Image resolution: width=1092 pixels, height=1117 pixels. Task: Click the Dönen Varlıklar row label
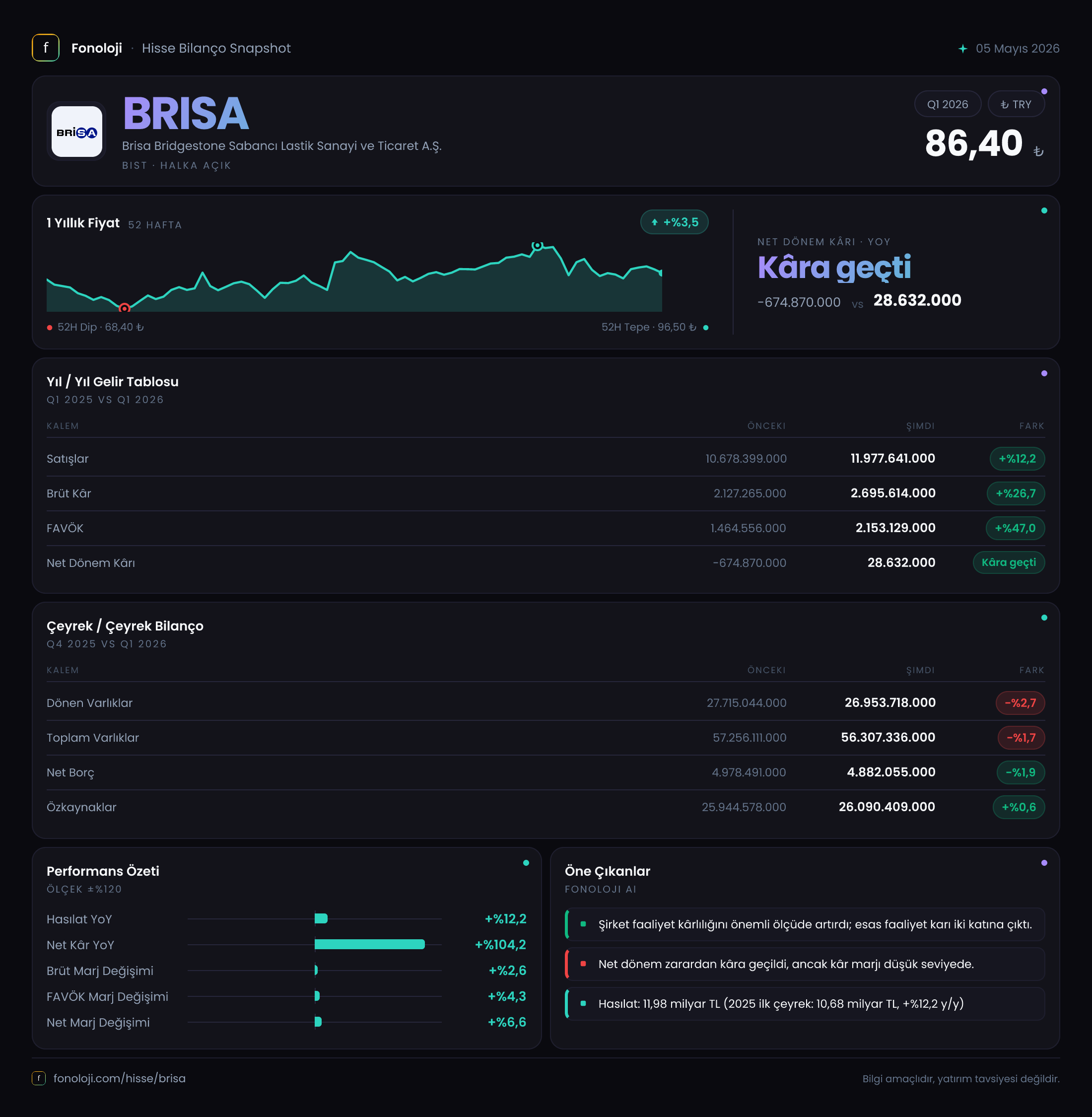tap(89, 703)
